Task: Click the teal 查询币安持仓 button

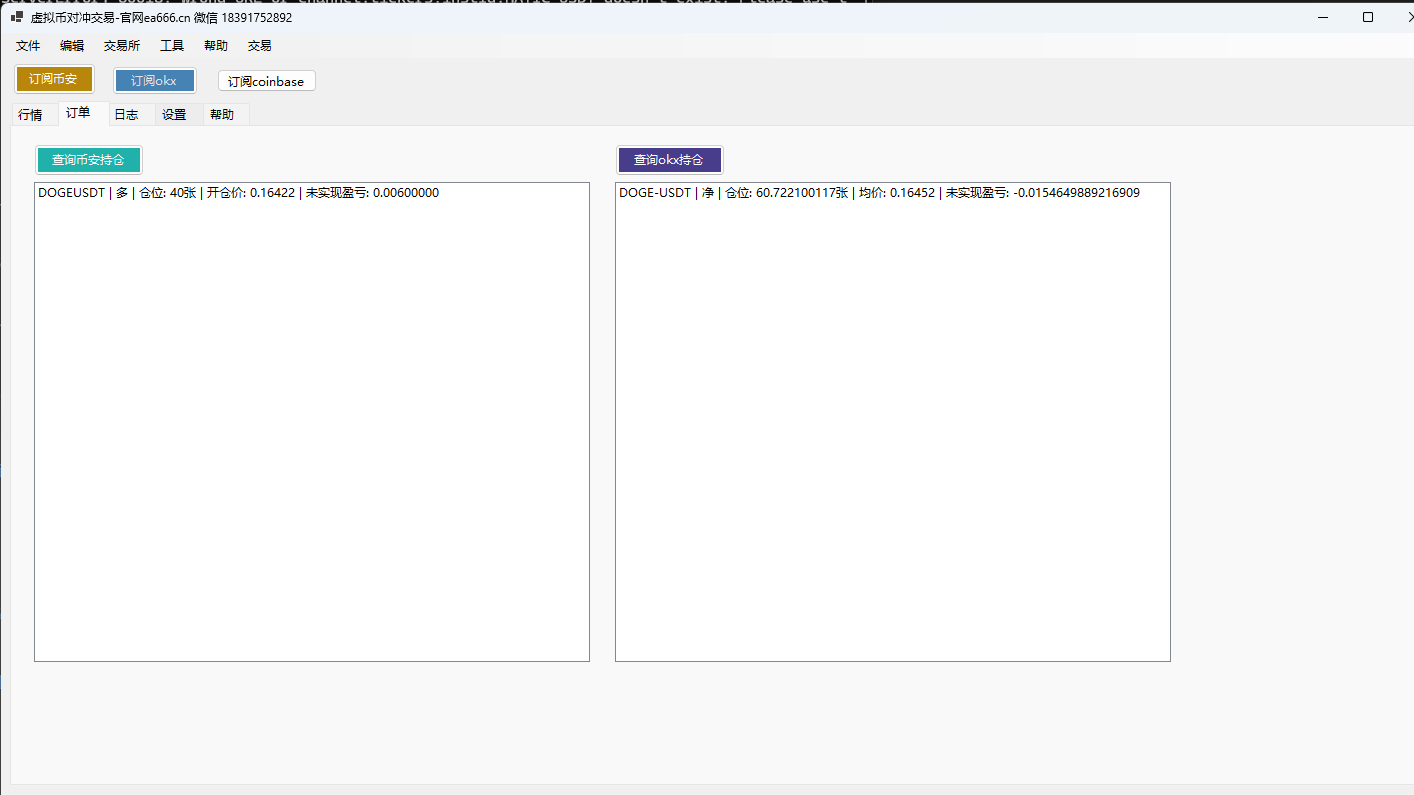Action: pos(89,160)
